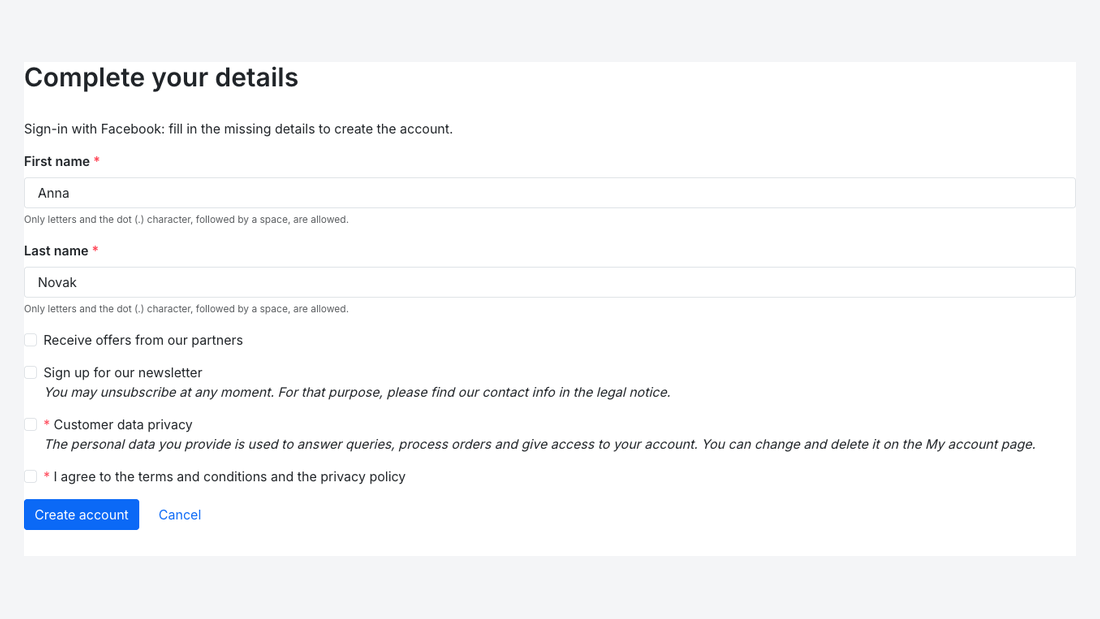Click the hint text below First name field
The height and width of the screenshot is (619, 1100).
pyautogui.click(x=186, y=220)
